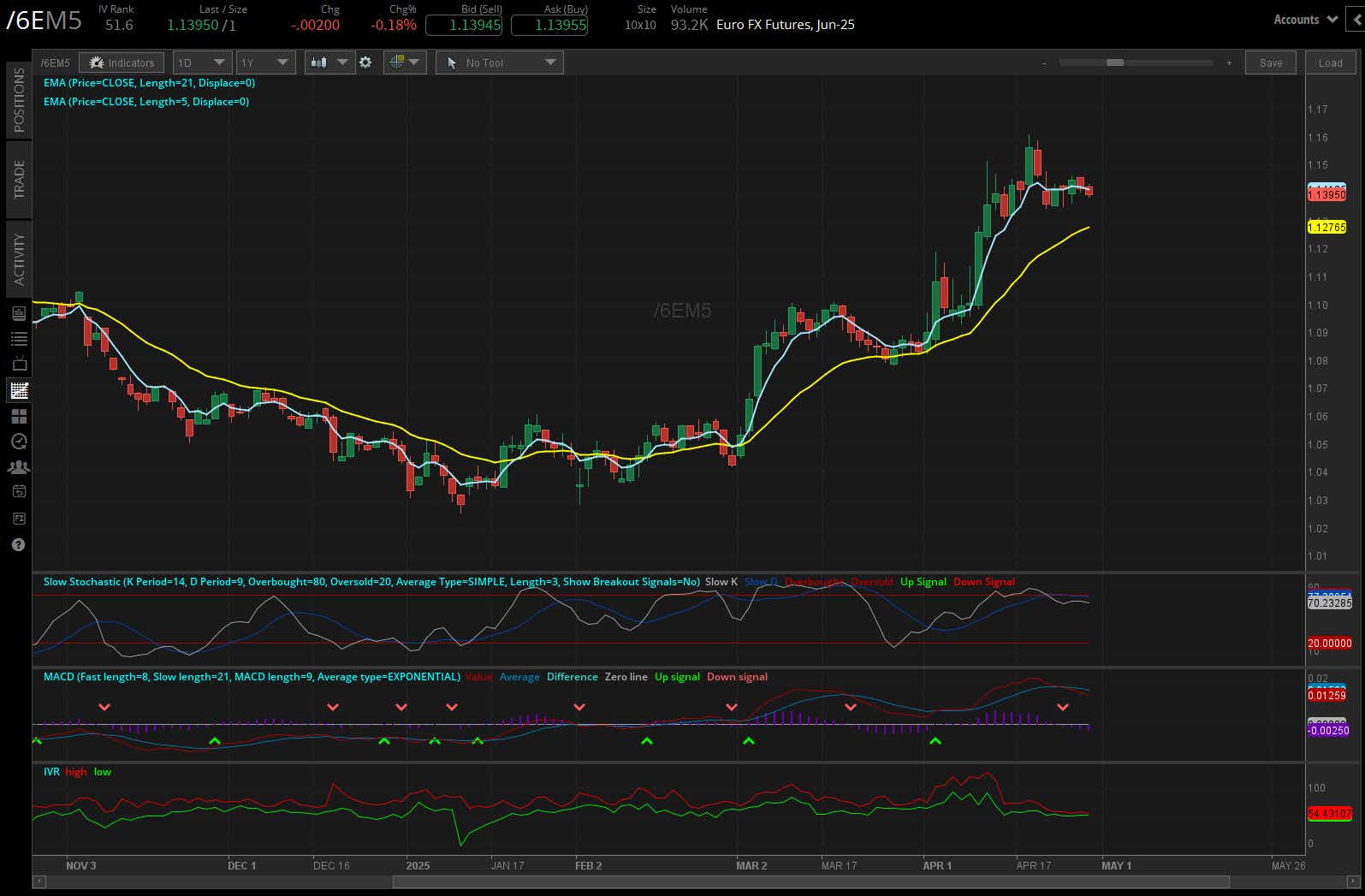Open chart settings gear icon

click(365, 62)
